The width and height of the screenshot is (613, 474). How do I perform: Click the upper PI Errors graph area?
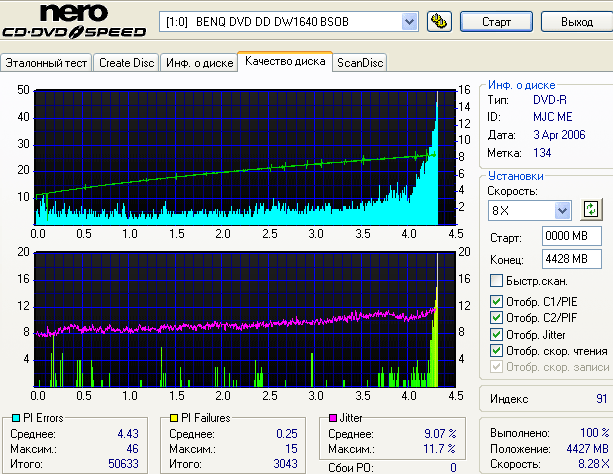coord(245,157)
